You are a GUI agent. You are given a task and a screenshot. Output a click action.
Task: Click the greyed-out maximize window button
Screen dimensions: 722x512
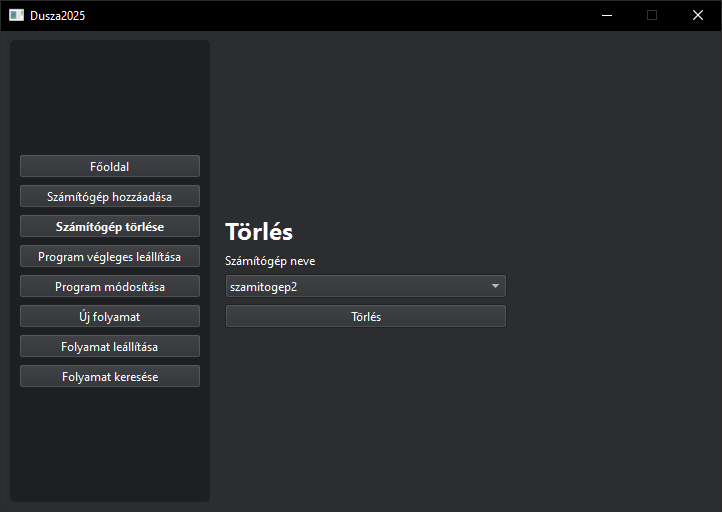click(652, 15)
